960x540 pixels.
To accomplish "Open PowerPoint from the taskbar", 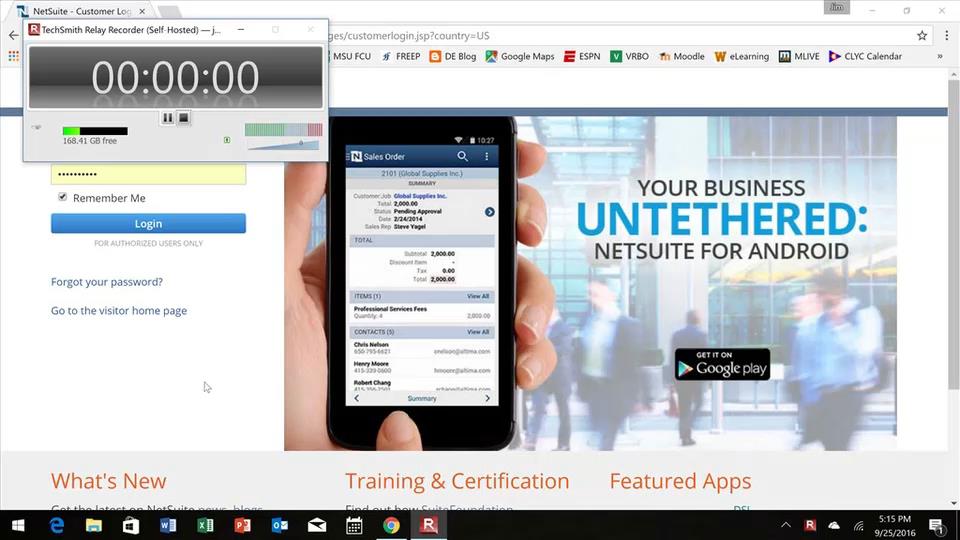I will click(242, 525).
